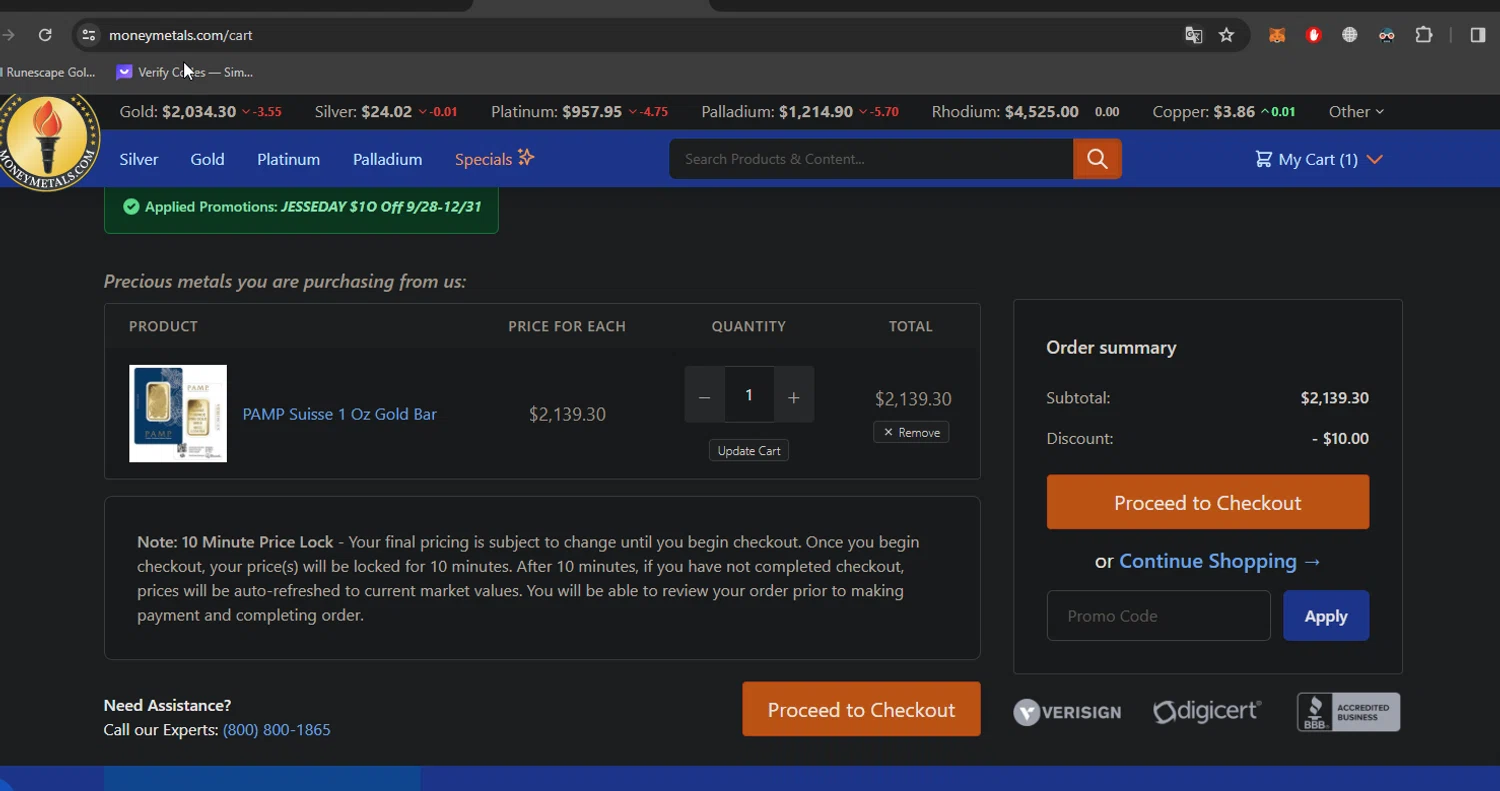Click Proceed to Checkout in Order summary
Screen dimensions: 1500x791
pos(1208,502)
